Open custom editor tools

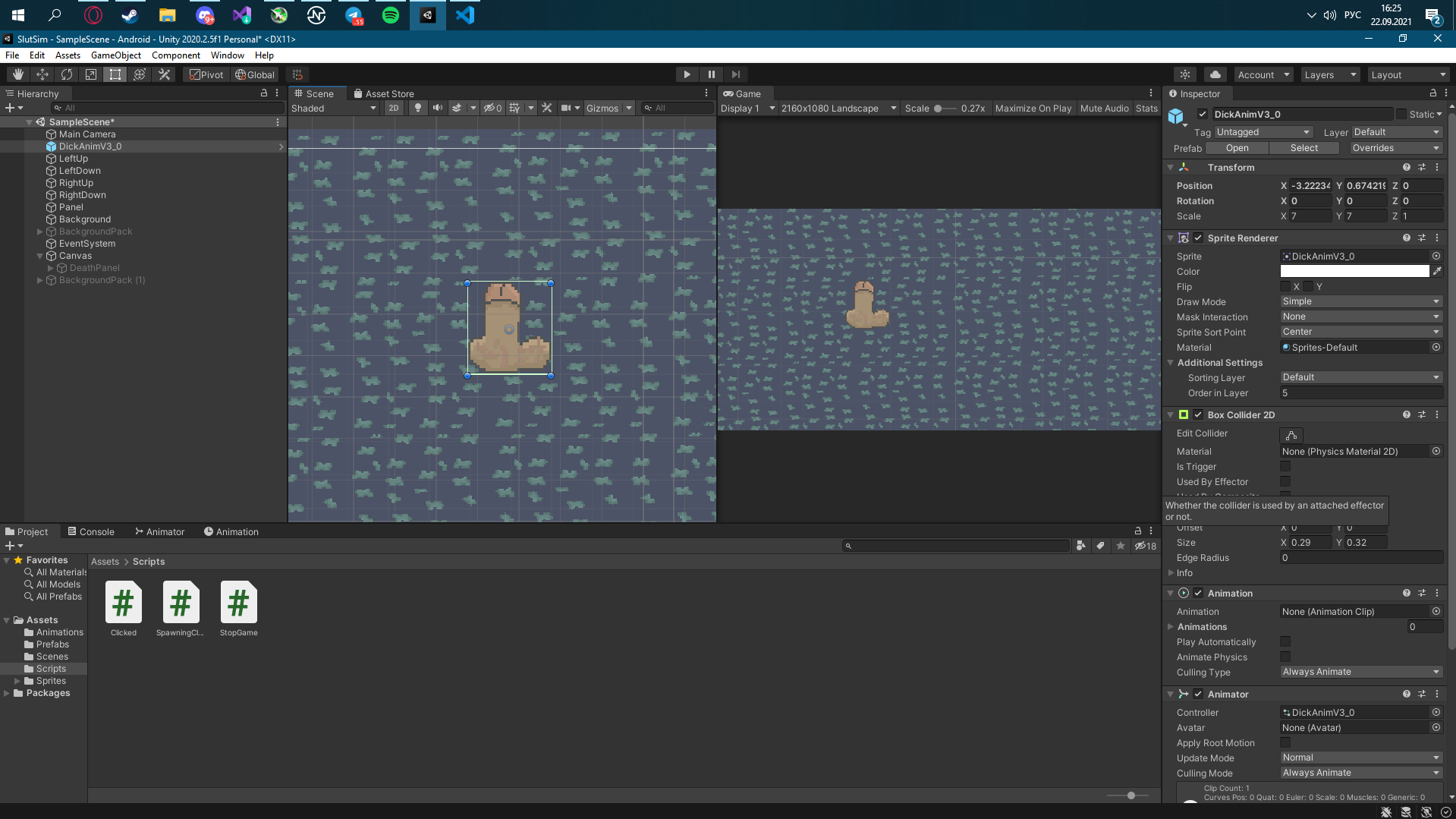tap(164, 74)
